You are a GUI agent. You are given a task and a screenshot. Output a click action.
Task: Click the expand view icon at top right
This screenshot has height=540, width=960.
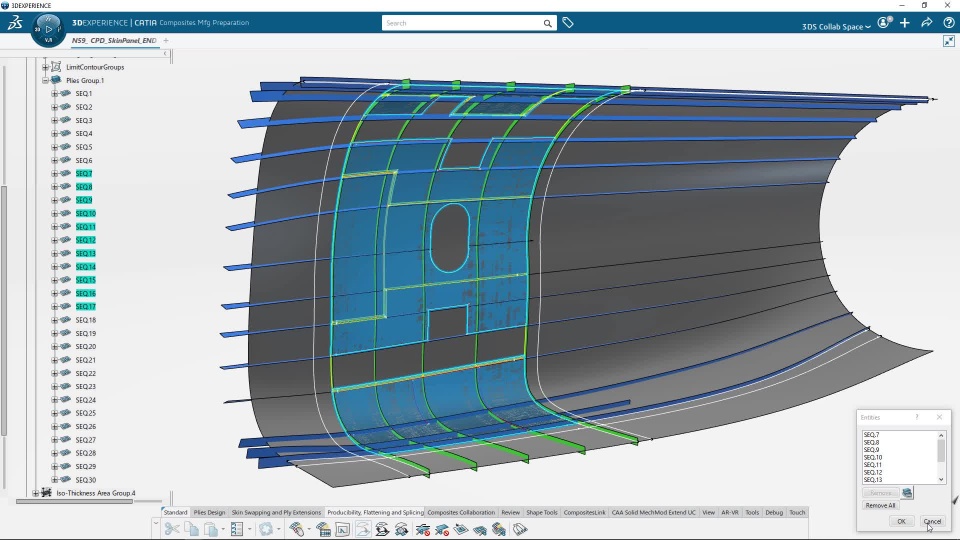tap(949, 41)
